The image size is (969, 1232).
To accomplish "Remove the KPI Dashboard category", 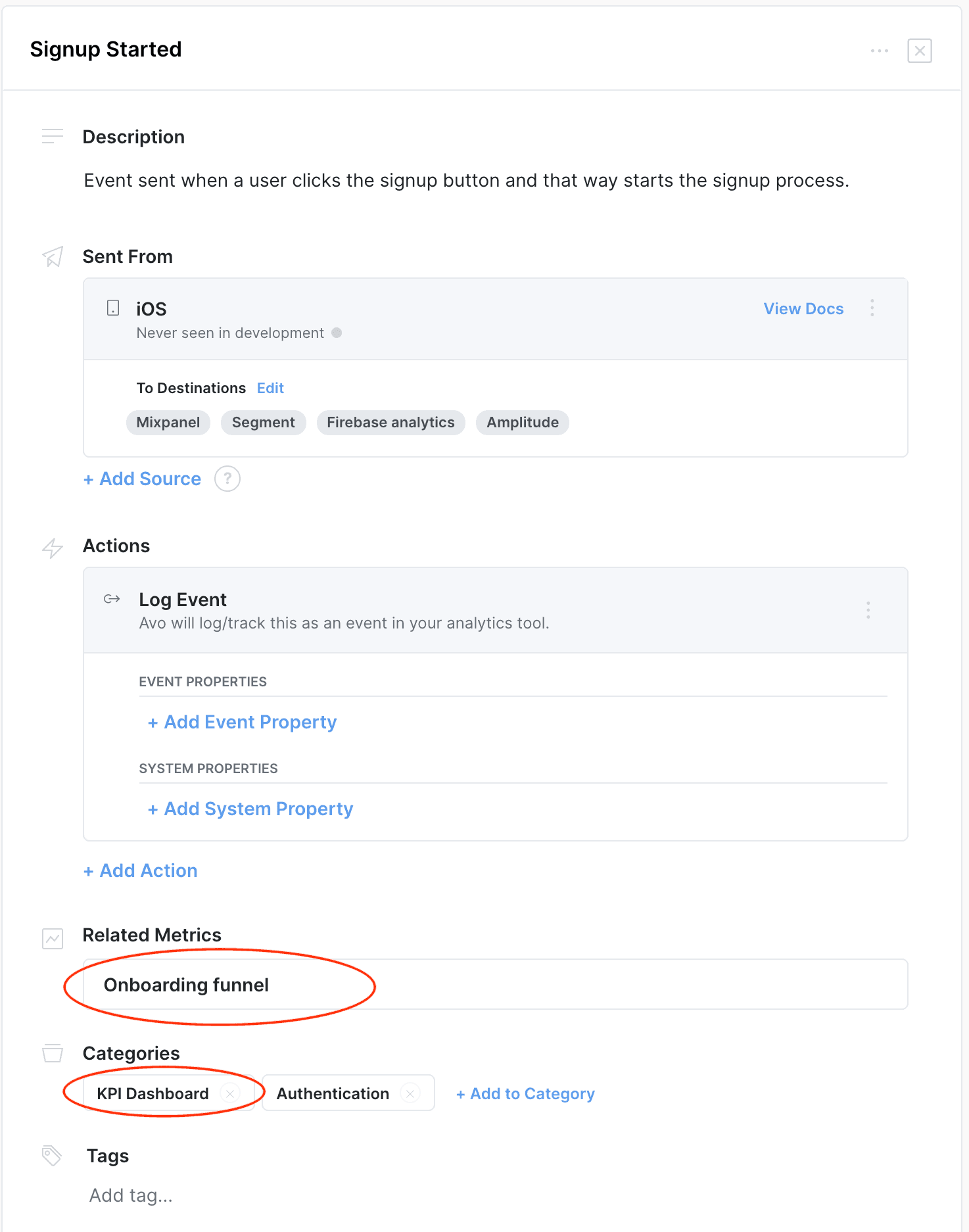I will 230,1093.
